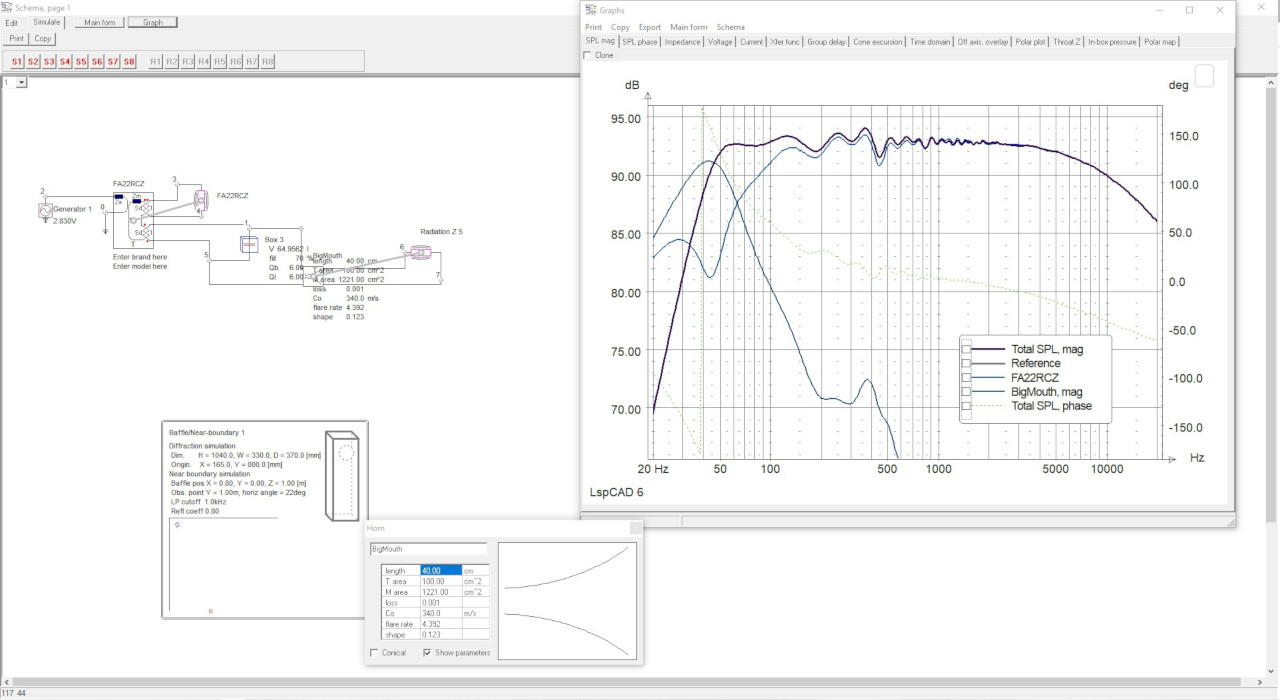Select the Box 3 enclosure component
Screen dimensions: 1280x700
(249, 244)
